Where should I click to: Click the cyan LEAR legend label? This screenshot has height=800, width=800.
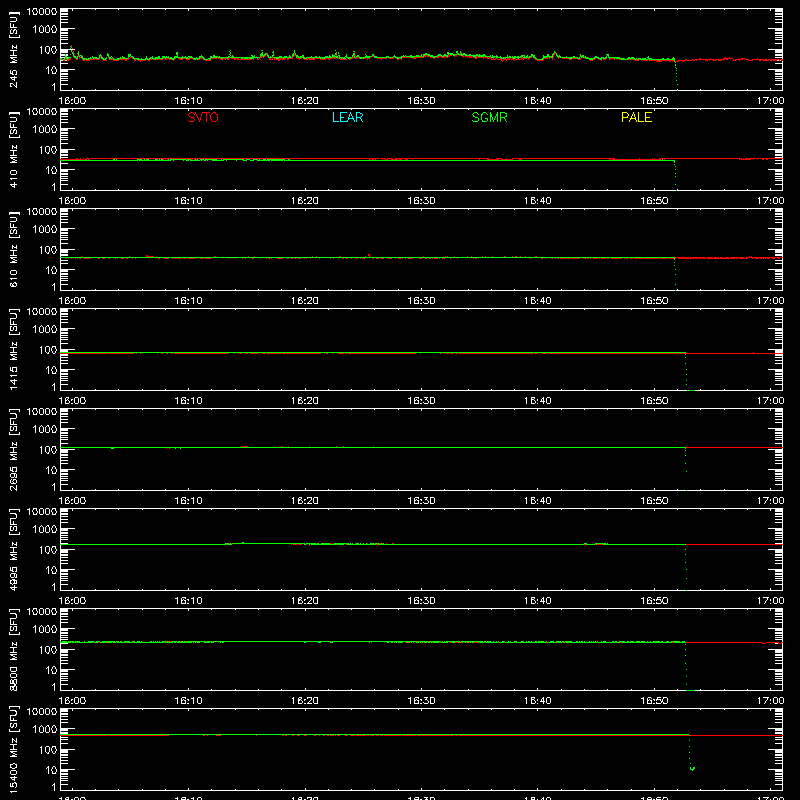(347, 117)
